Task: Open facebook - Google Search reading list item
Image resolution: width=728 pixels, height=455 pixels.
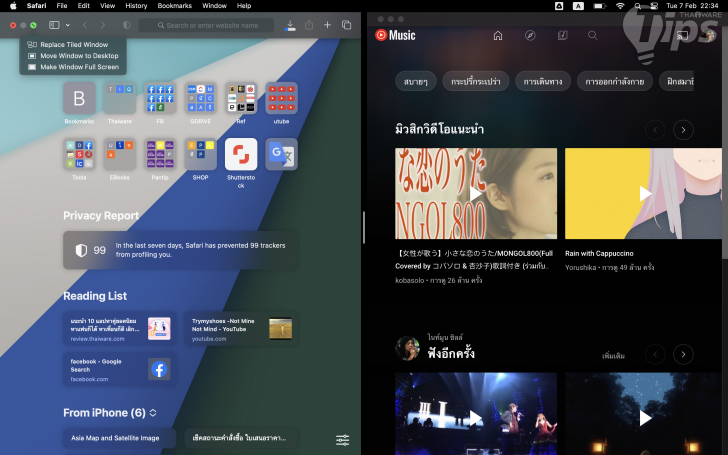Action: coord(120,370)
